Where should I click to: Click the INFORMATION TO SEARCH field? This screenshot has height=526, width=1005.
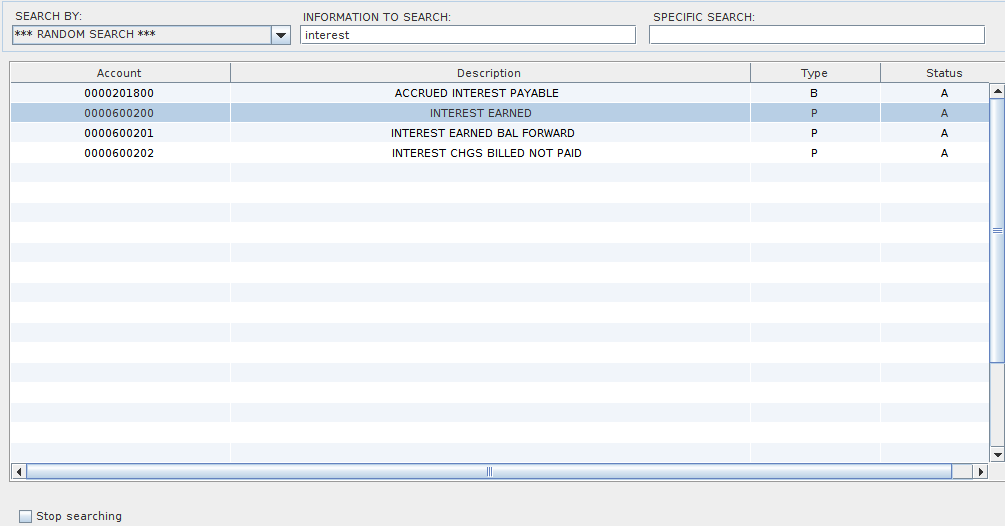[x=467, y=35]
